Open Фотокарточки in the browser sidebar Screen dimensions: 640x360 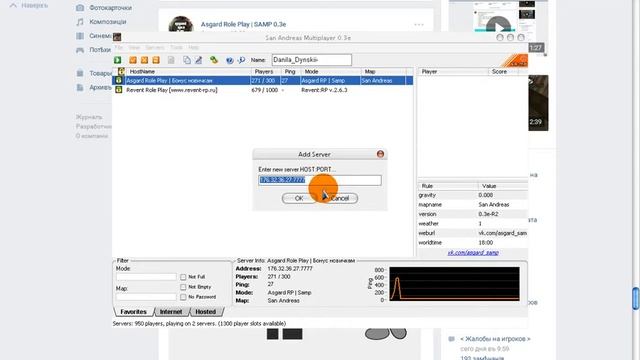(x=111, y=8)
